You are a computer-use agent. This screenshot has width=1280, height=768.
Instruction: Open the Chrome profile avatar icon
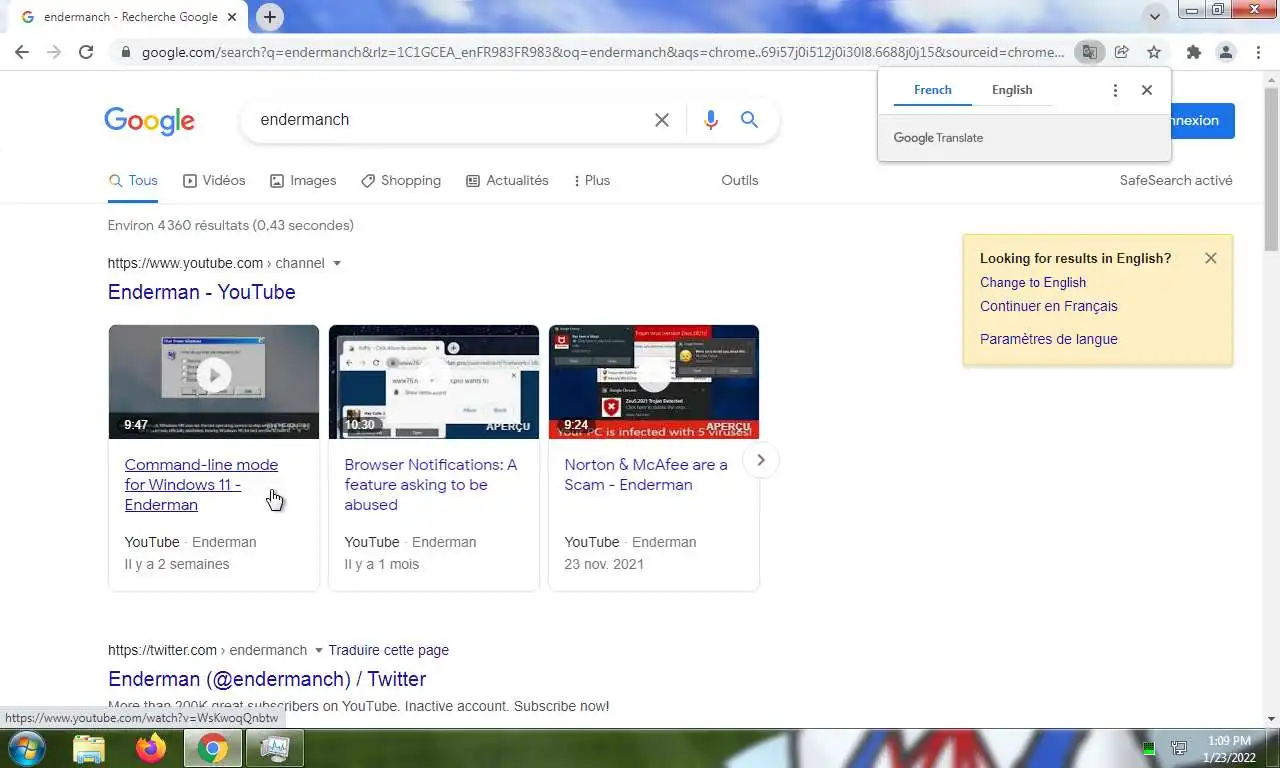tap(1225, 52)
